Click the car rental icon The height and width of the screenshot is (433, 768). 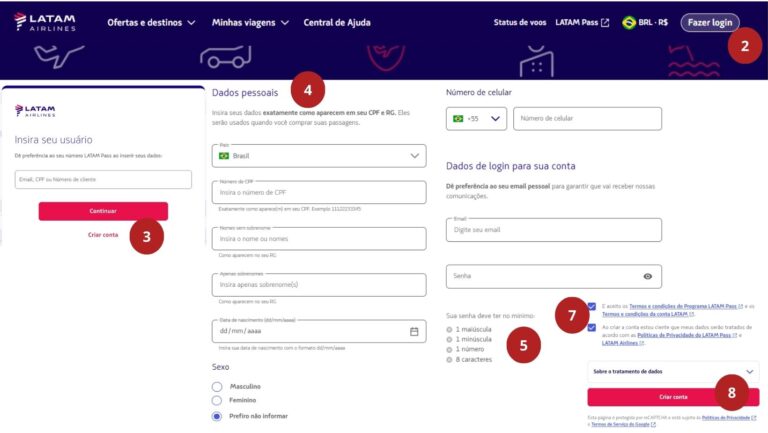click(x=225, y=57)
